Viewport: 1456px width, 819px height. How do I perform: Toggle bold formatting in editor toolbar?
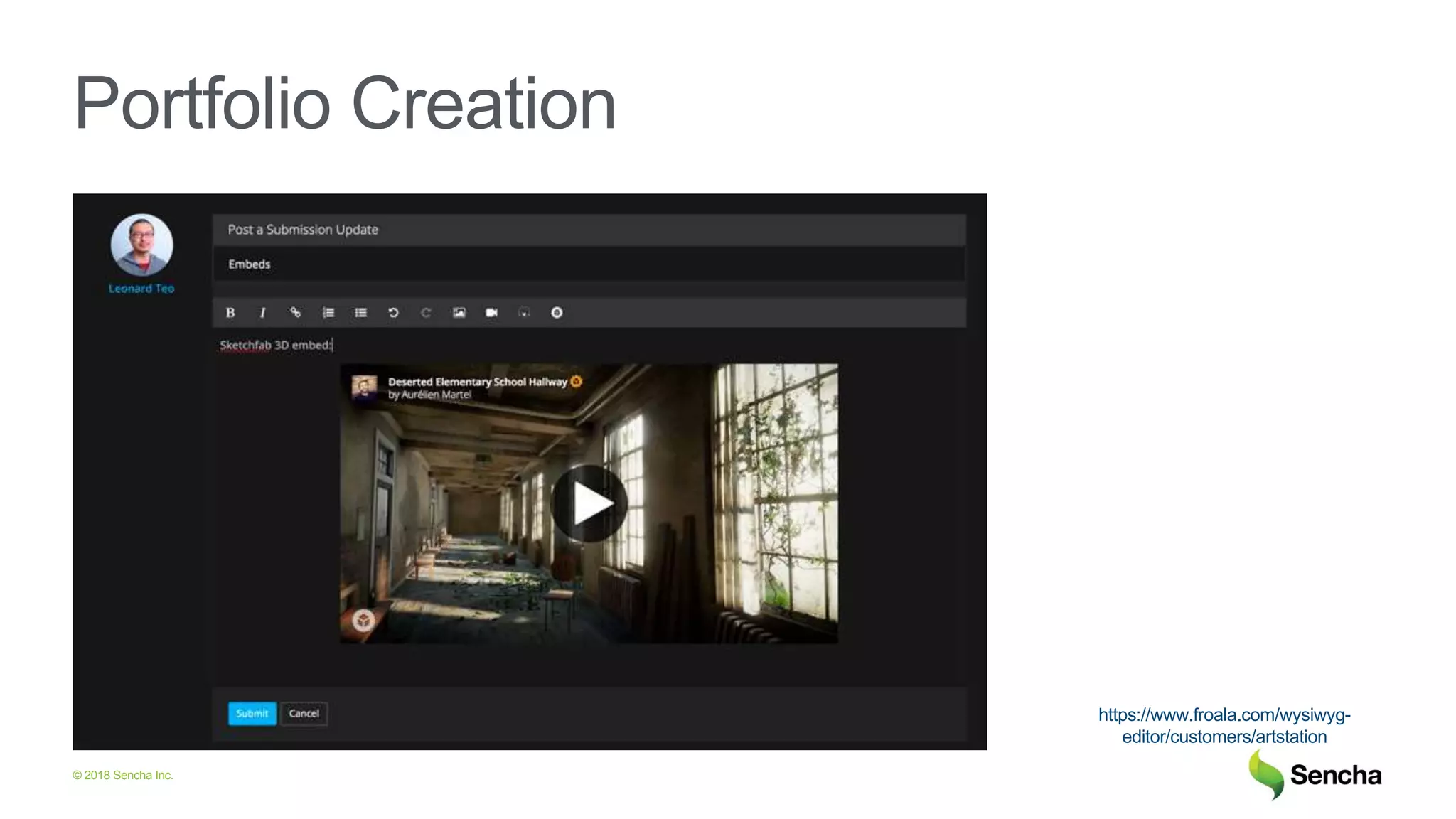point(230,312)
